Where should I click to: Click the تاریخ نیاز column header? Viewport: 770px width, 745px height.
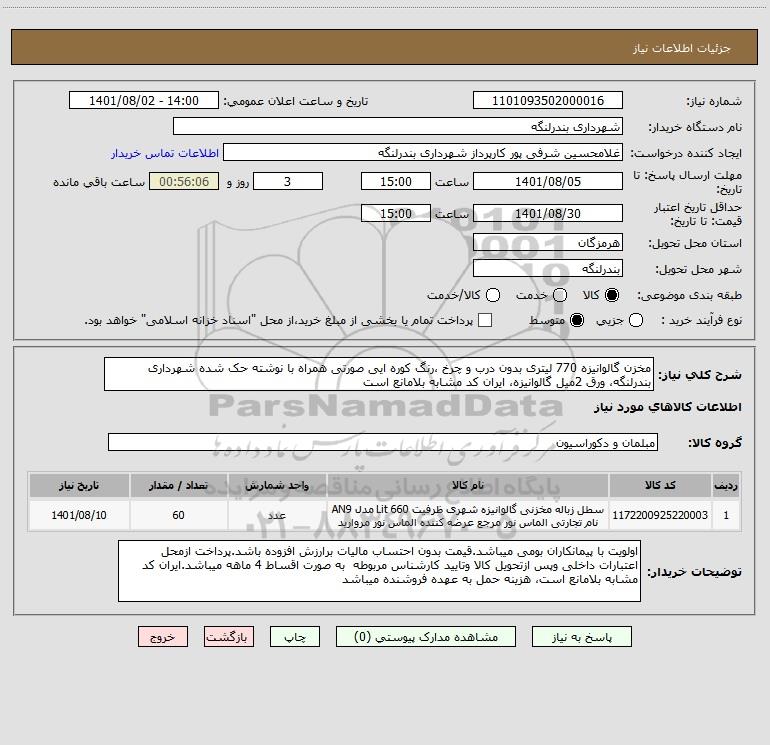click(79, 485)
